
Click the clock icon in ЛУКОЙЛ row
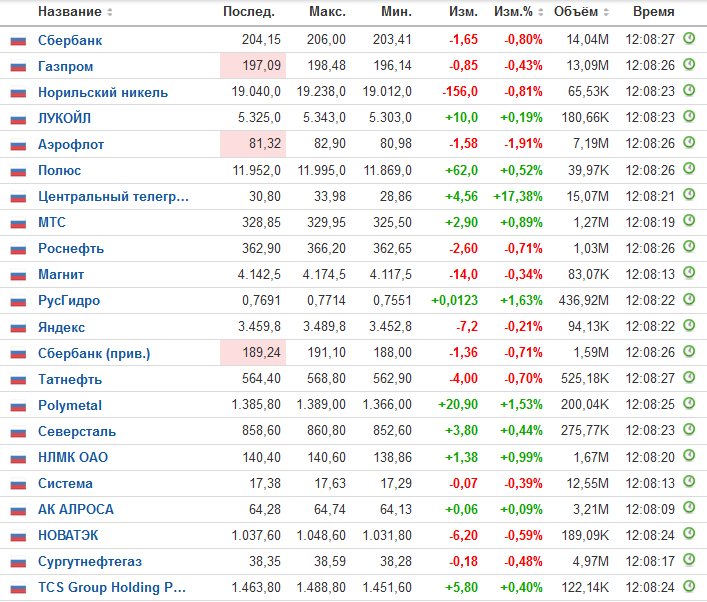pyautogui.click(x=689, y=117)
